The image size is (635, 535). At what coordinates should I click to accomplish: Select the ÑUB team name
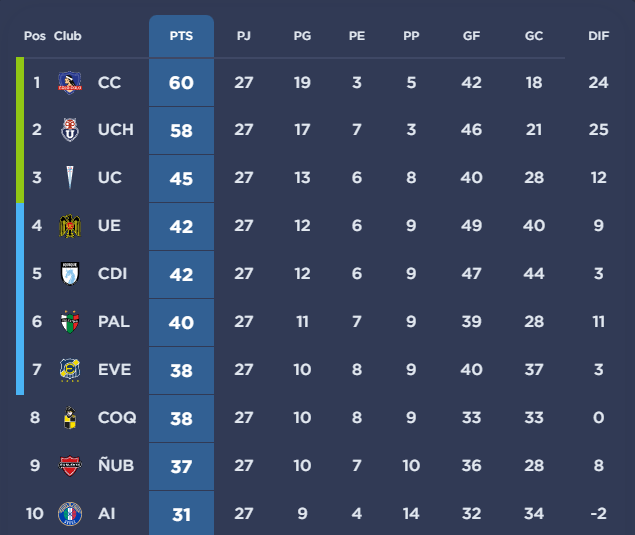(117, 466)
